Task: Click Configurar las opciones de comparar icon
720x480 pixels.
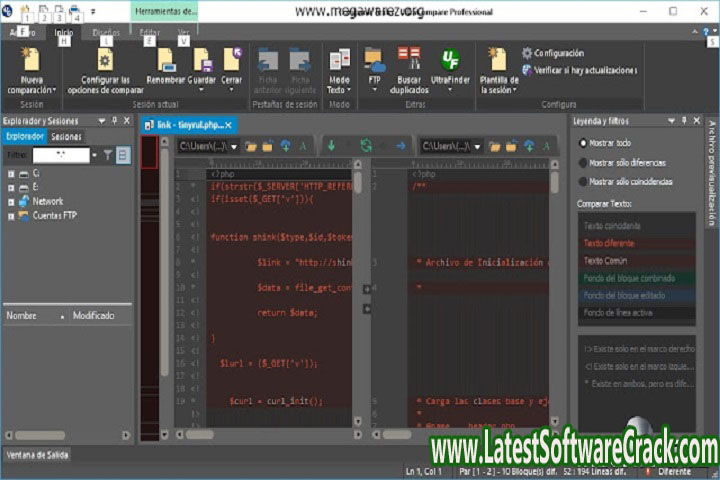Action: [105, 61]
